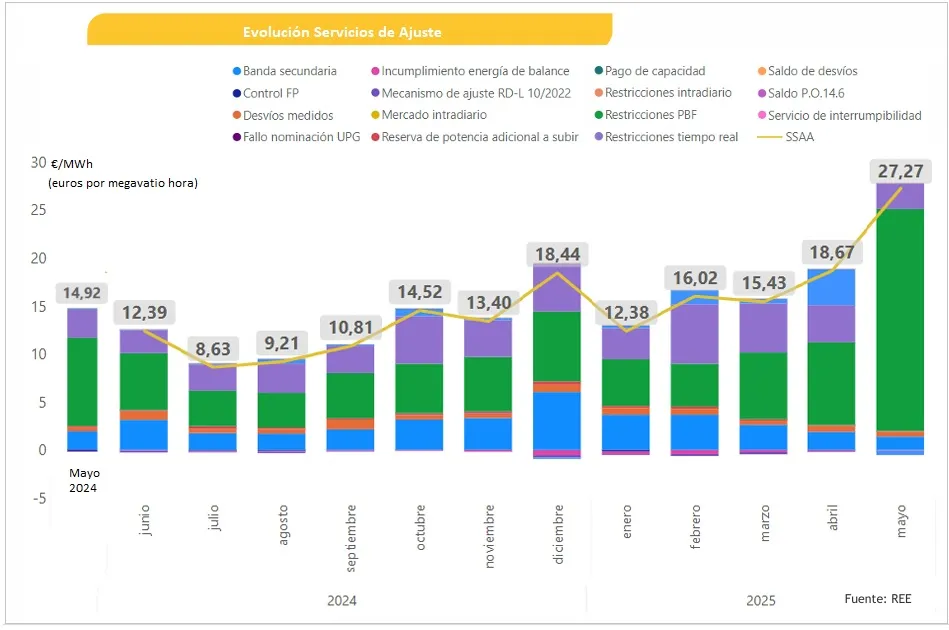Click the 16,02 data label for febrero
Screen dimensions: 949x630
pos(695,278)
